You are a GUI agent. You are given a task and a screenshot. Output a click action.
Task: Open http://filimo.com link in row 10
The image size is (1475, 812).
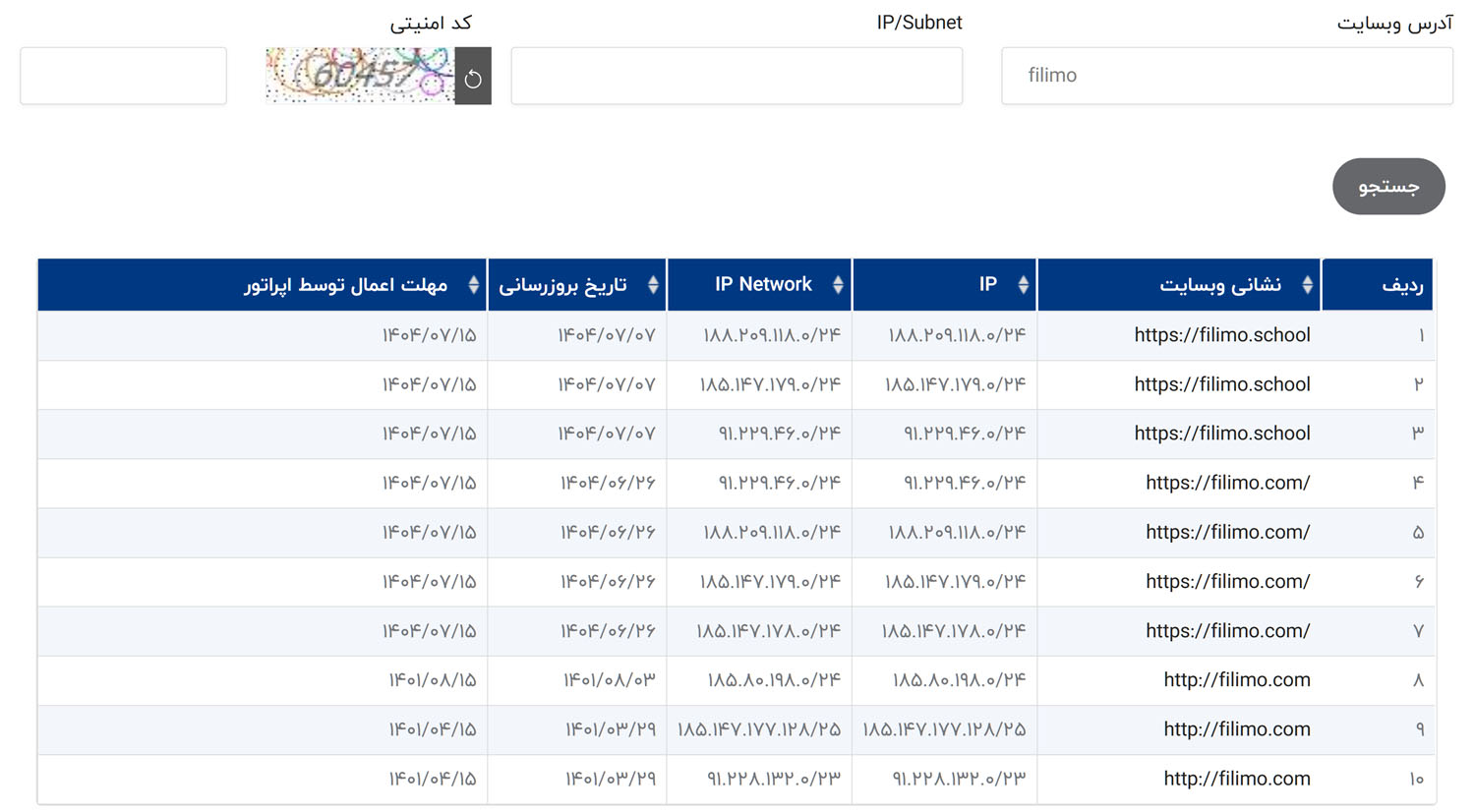tap(1236, 779)
